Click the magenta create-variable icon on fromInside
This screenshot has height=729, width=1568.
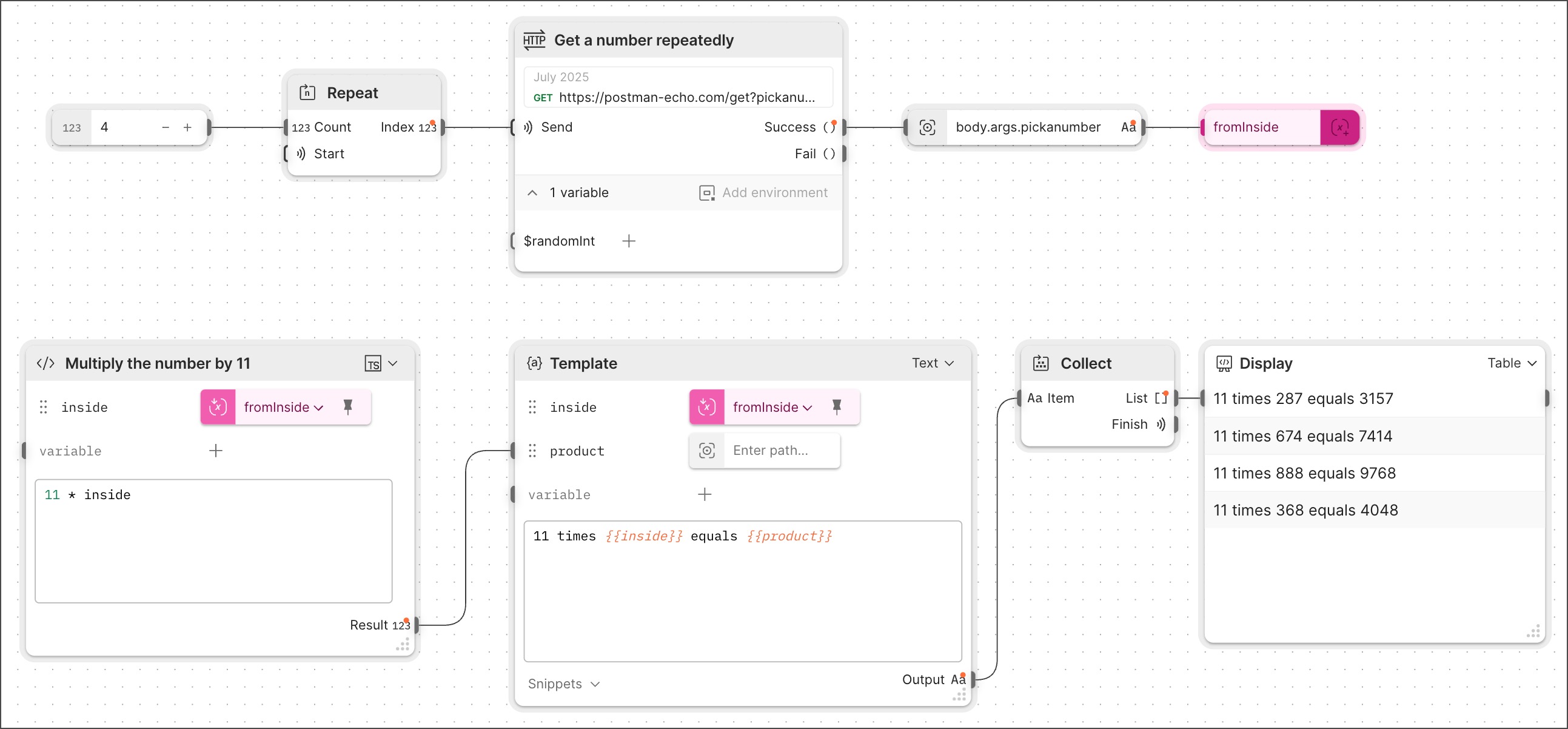tap(1340, 127)
